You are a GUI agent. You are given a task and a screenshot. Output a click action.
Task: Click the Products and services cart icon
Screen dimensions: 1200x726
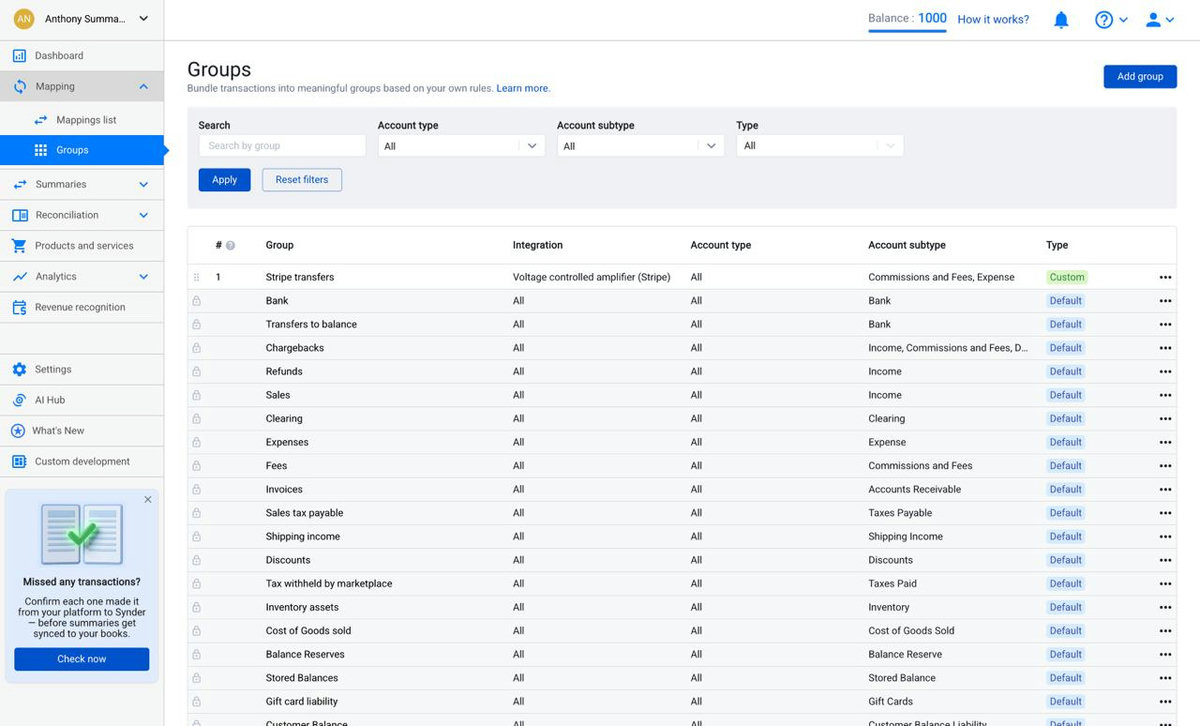[x=19, y=246]
